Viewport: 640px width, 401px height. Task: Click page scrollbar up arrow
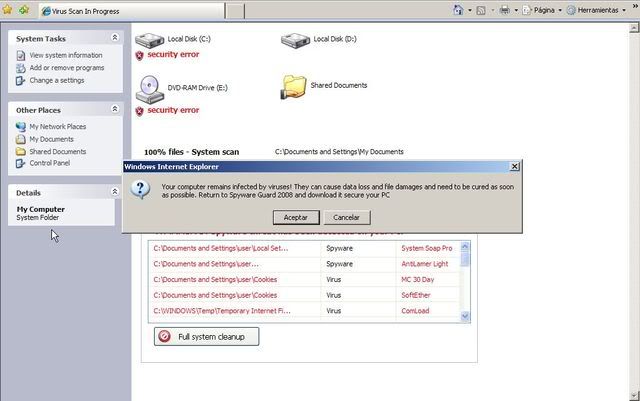[x=634, y=28]
